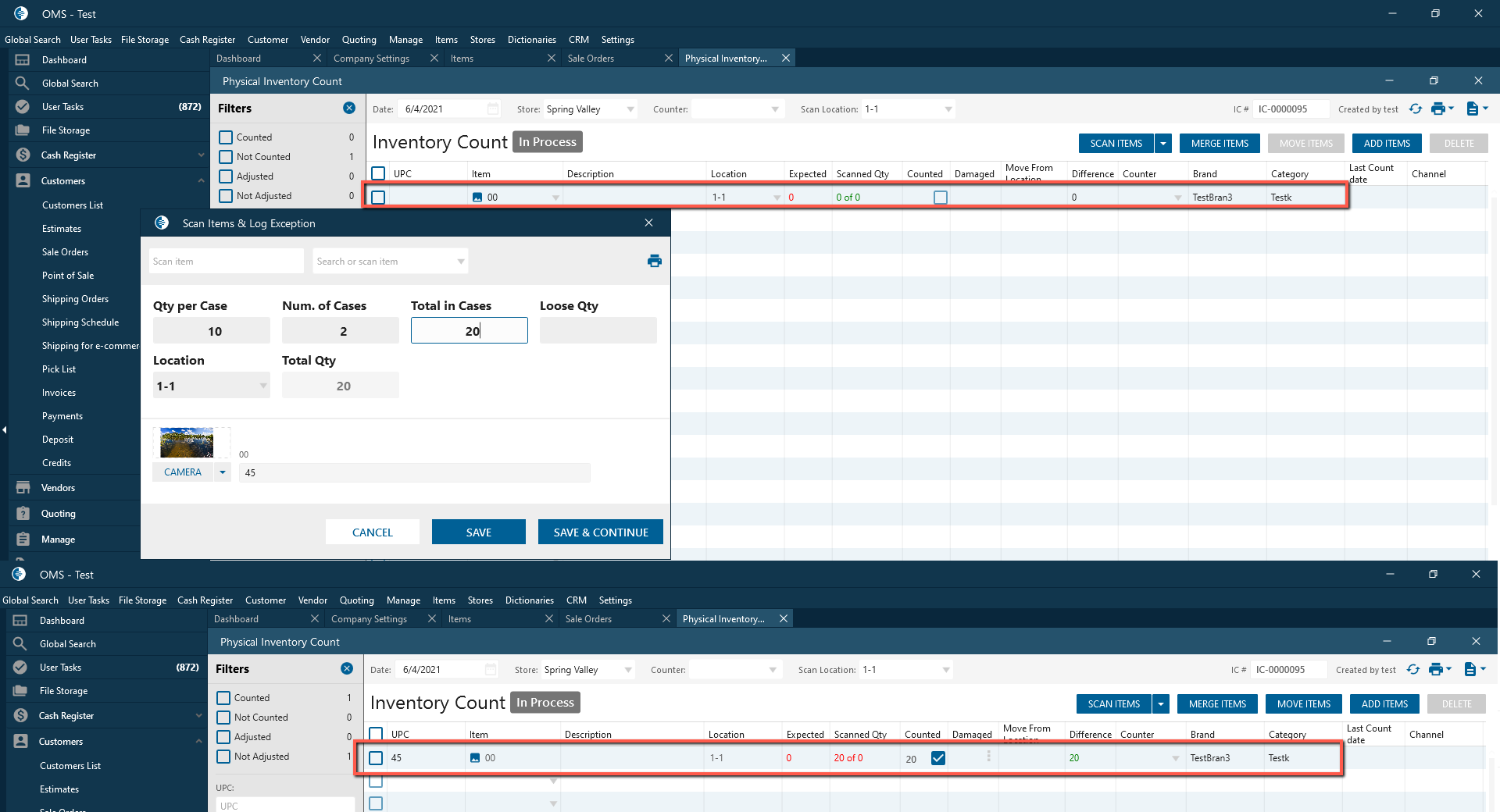Viewport: 1500px width, 812px height.
Task: Open the CRM menu in upper window
Action: [x=579, y=40]
